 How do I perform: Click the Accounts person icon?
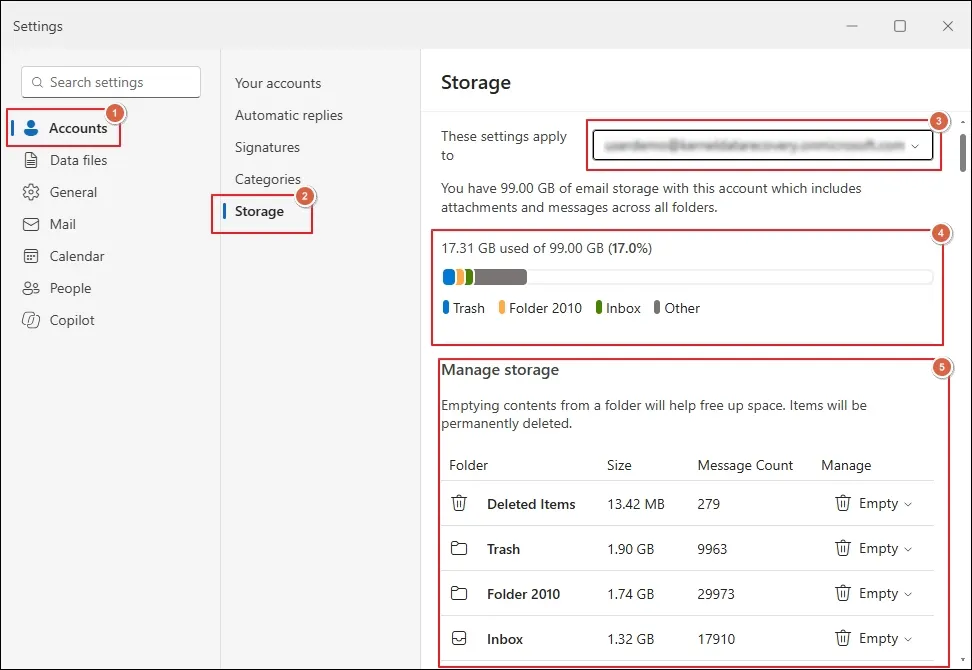(31, 128)
